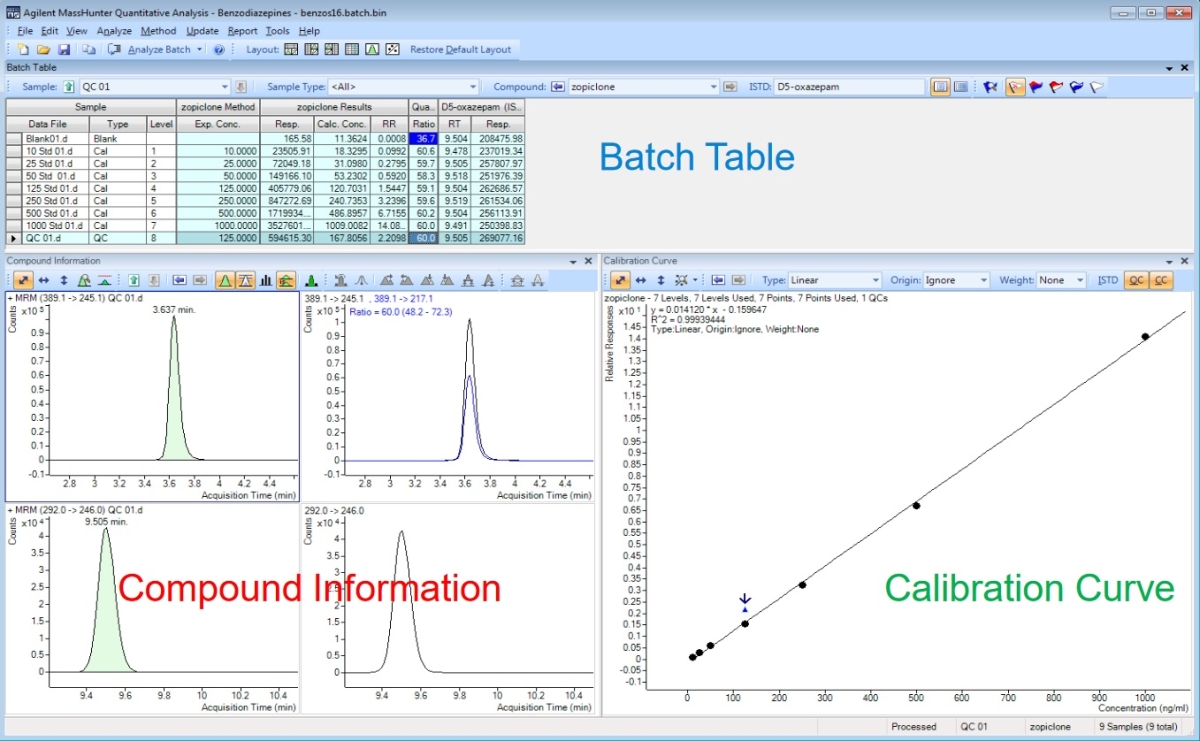Click the first Layout preset icon
Viewport: 1200px width, 741px height.
coord(291,49)
